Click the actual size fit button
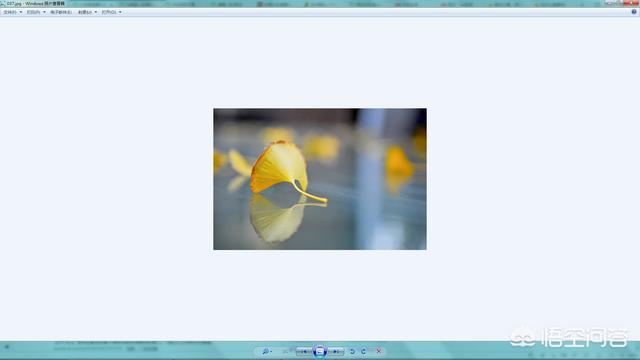 tap(285, 351)
